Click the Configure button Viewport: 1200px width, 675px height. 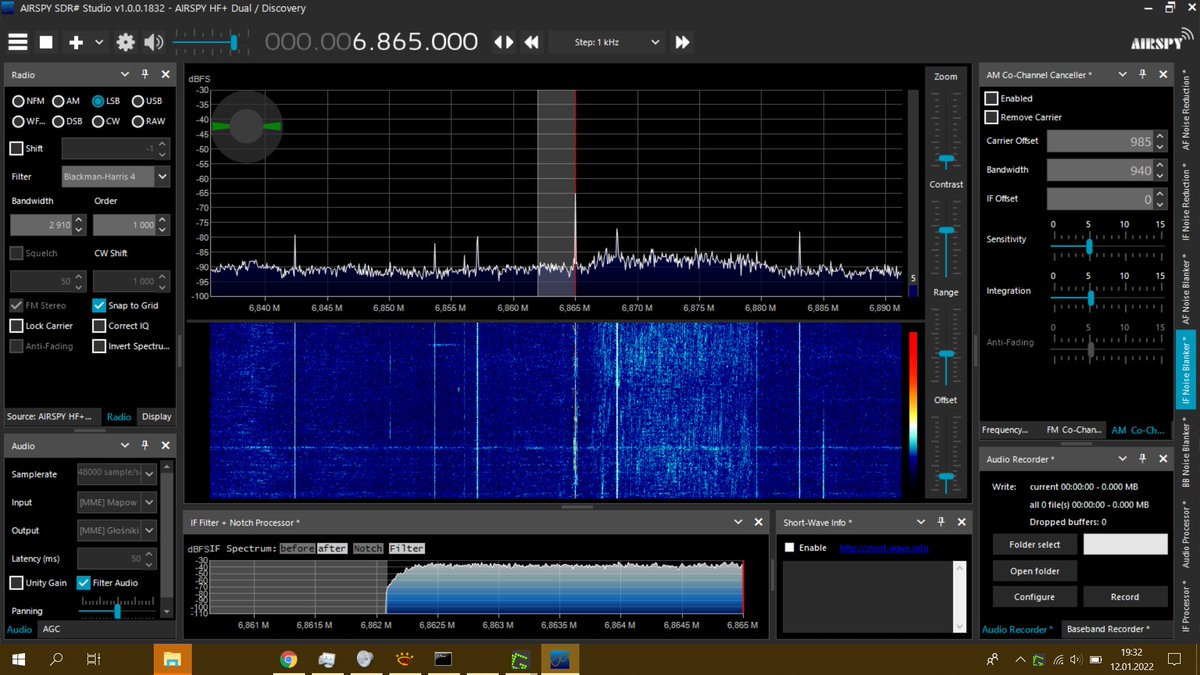pyautogui.click(x=1035, y=597)
